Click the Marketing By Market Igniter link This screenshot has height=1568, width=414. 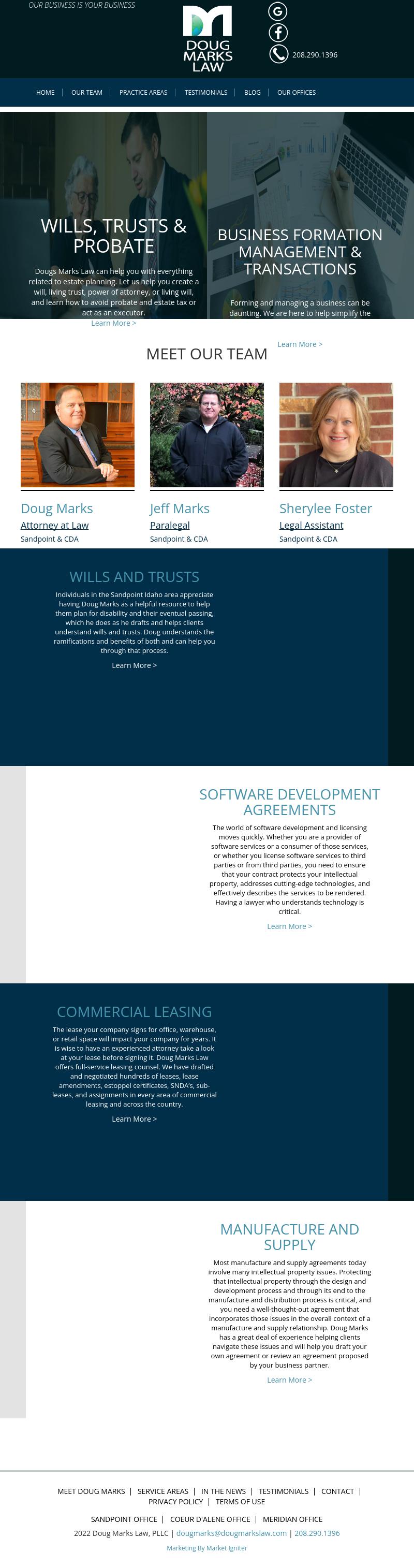tap(206, 1548)
